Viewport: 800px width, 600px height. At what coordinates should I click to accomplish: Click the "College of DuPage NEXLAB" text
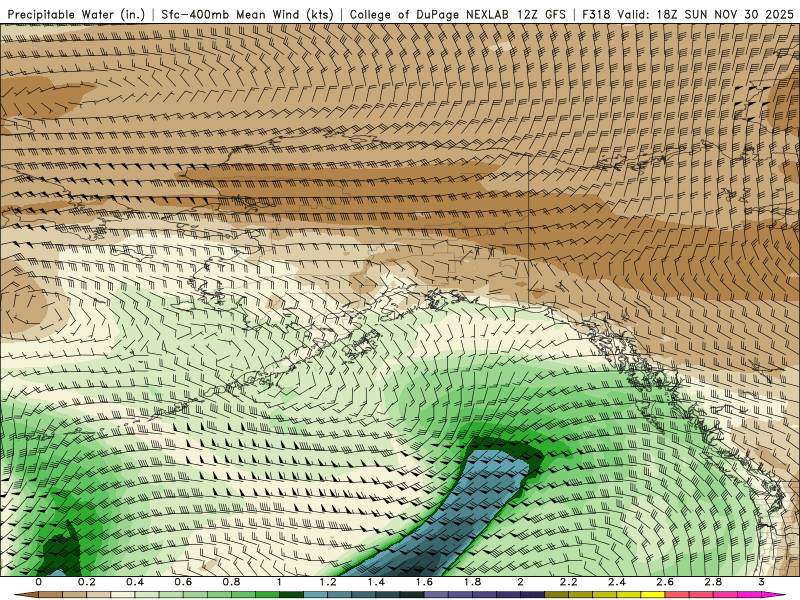(x=429, y=14)
